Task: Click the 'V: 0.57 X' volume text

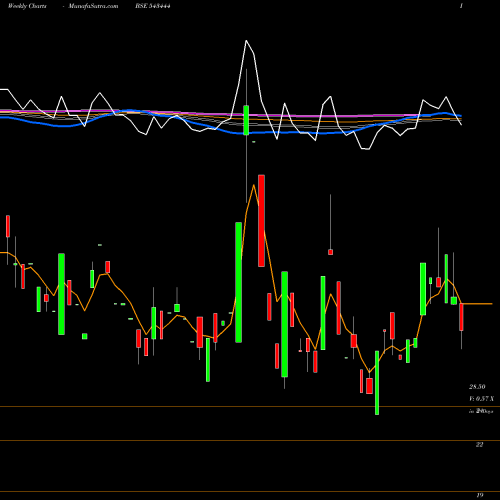Action: (x=481, y=399)
